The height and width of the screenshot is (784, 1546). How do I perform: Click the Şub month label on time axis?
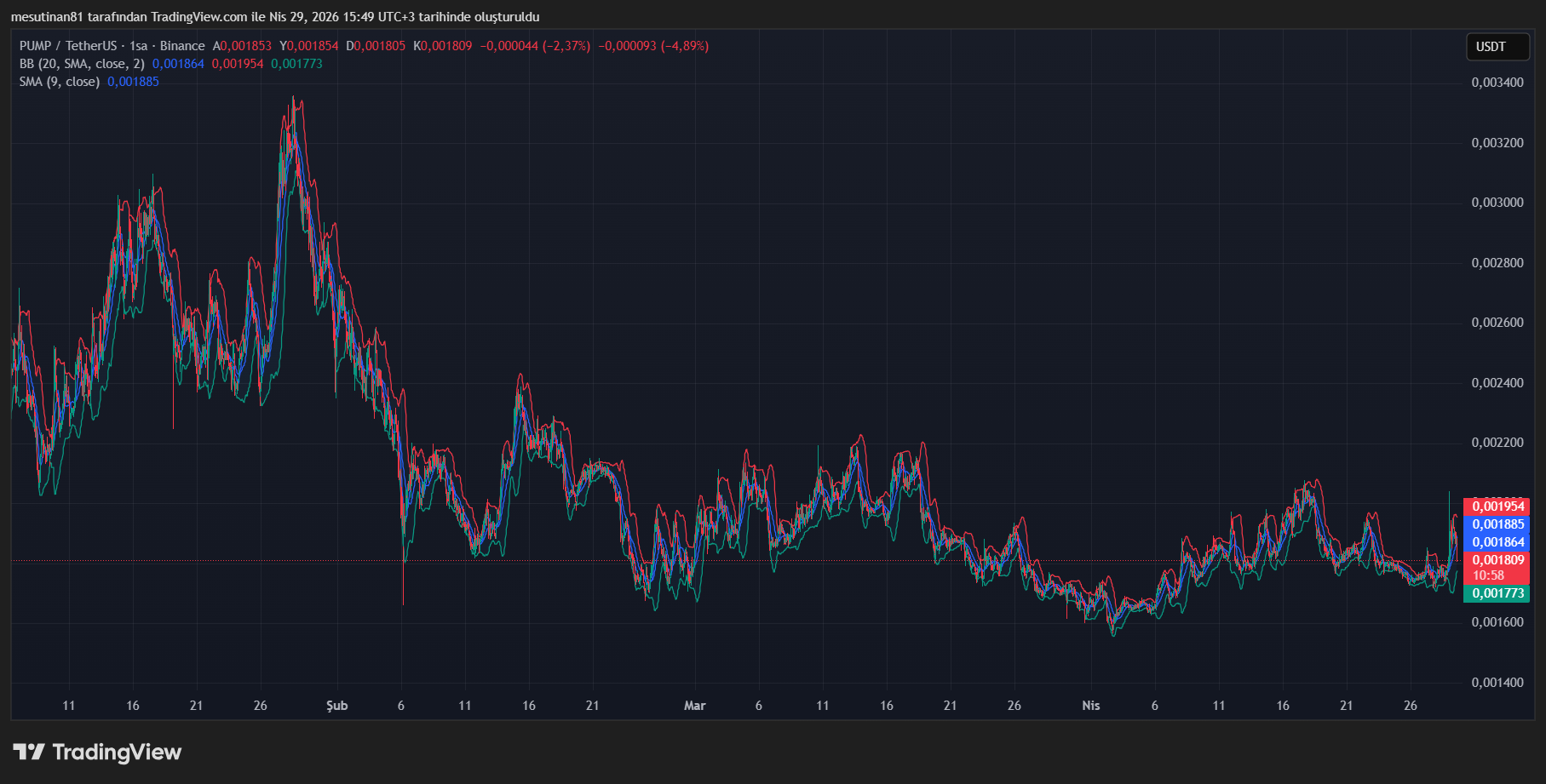337,706
